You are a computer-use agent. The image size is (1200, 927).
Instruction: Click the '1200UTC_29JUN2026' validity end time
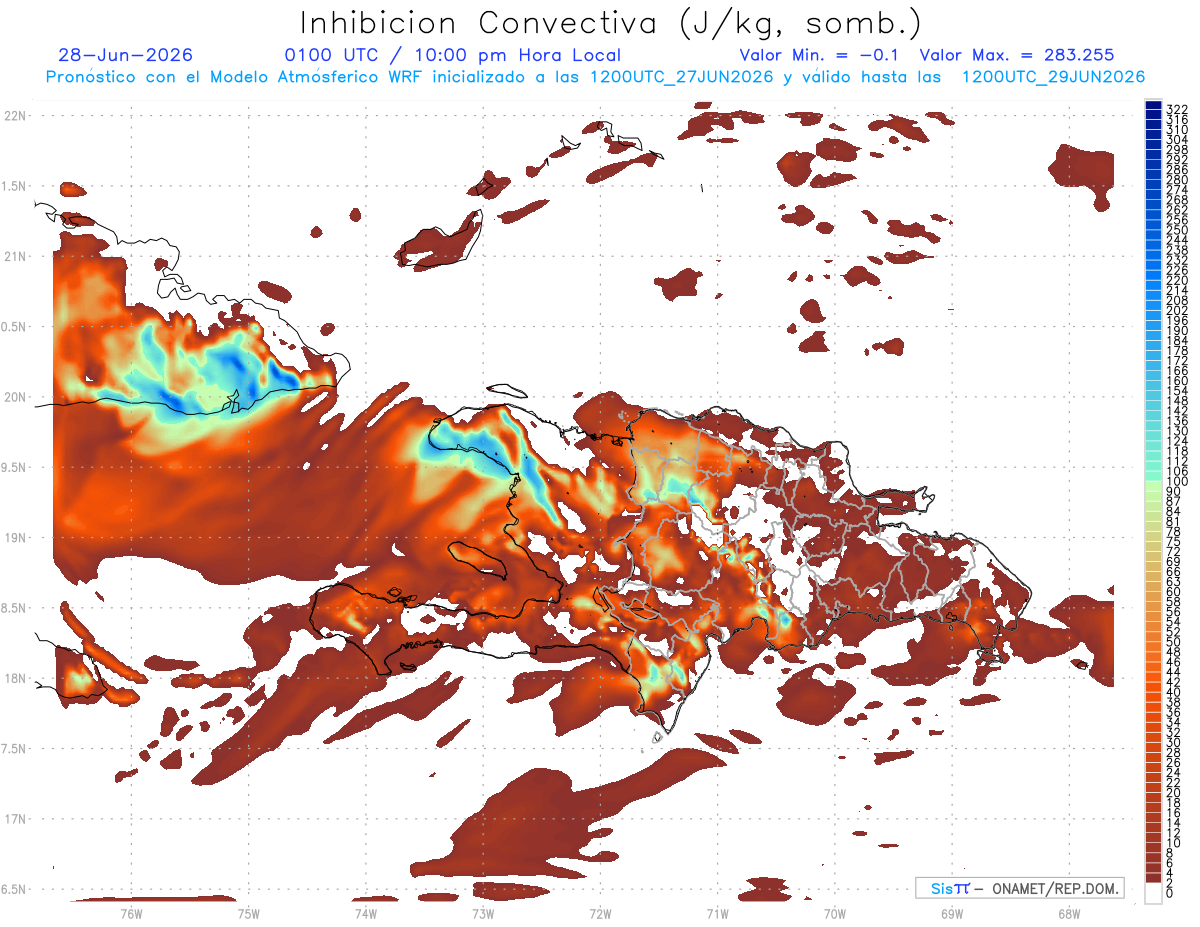point(1053,77)
